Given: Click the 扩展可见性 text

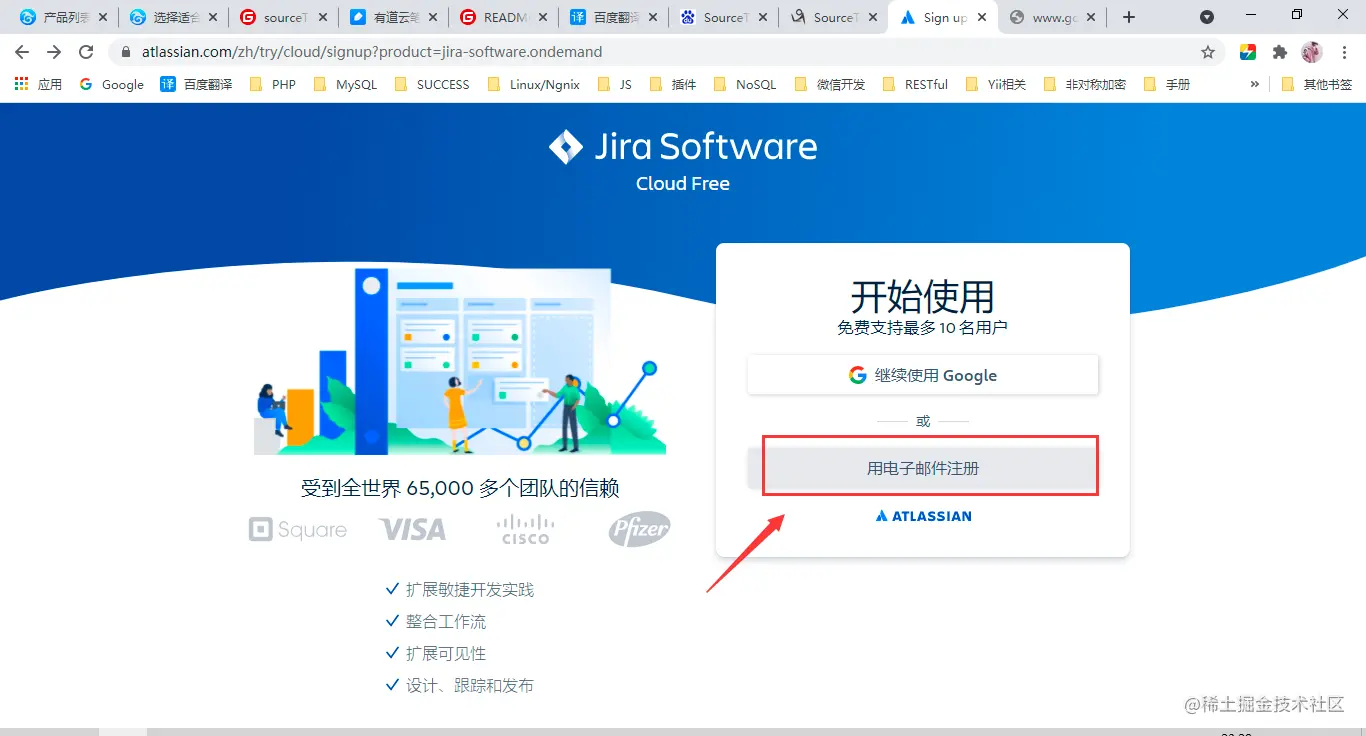Looking at the screenshot, I should pyautogui.click(x=446, y=654).
